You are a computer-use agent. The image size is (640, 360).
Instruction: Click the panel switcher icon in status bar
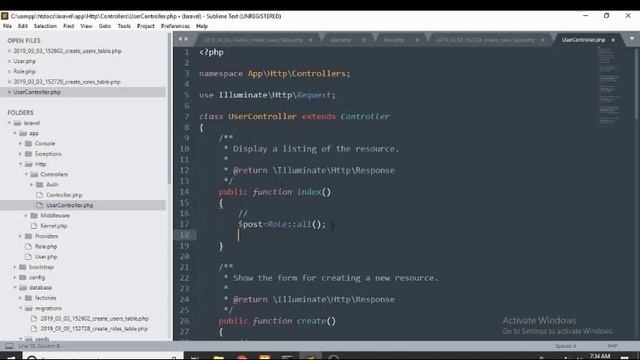9,346
